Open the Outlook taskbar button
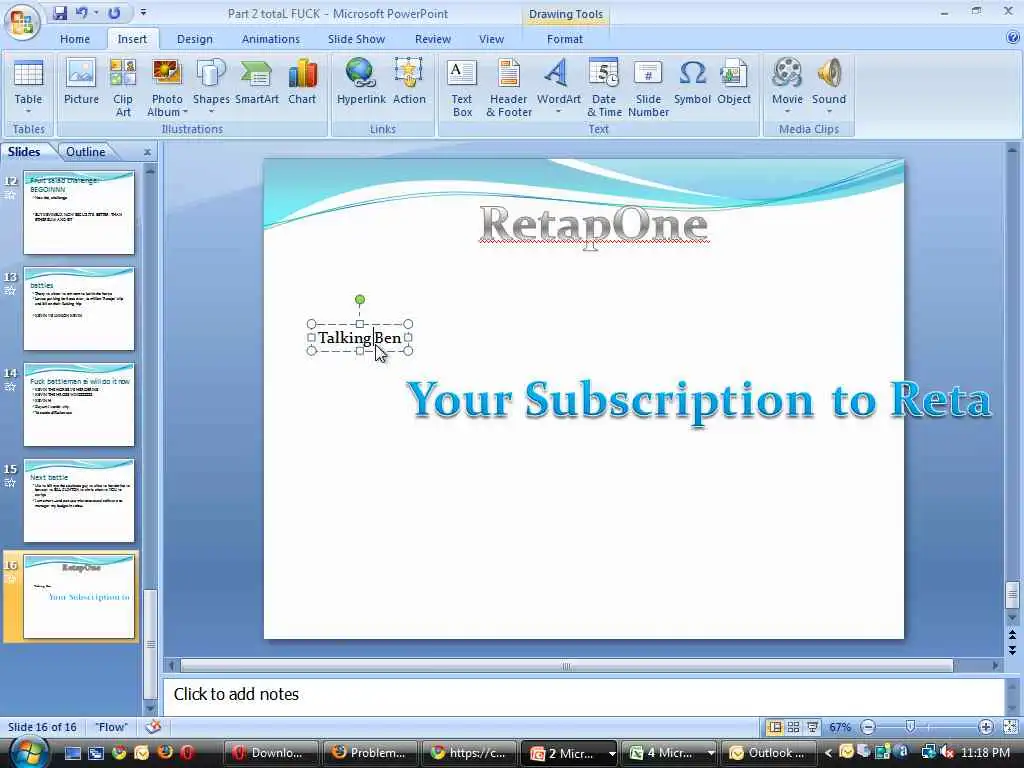Screen dimensions: 1024x768 click(769, 753)
